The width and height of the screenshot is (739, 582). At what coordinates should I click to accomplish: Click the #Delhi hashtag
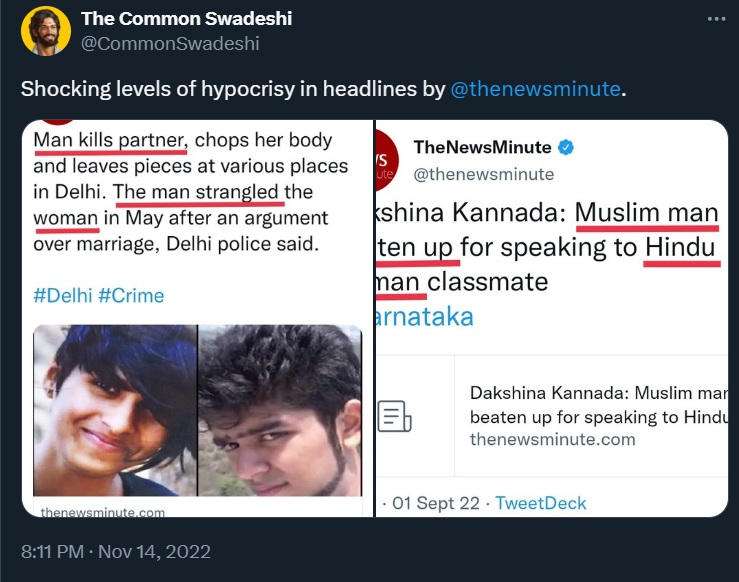62,296
